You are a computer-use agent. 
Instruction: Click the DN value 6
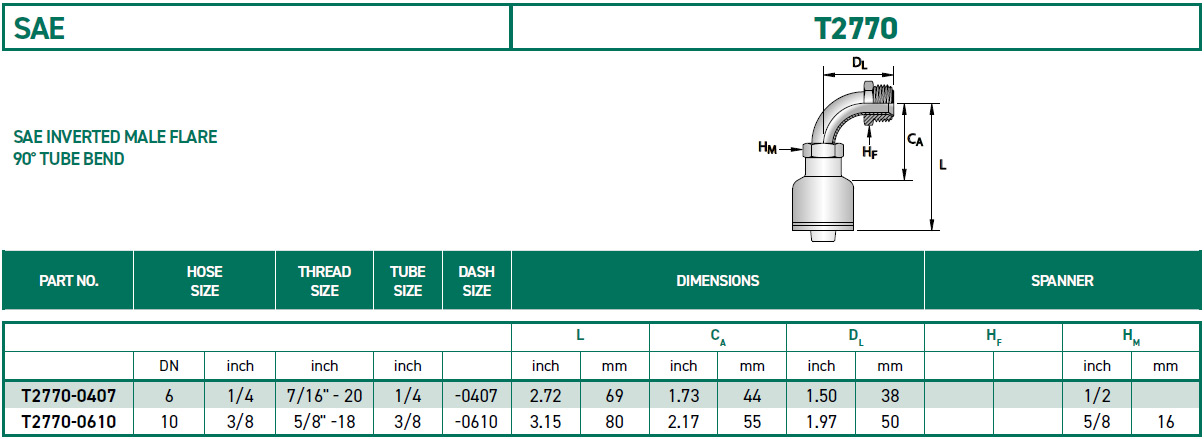pyautogui.click(x=169, y=396)
